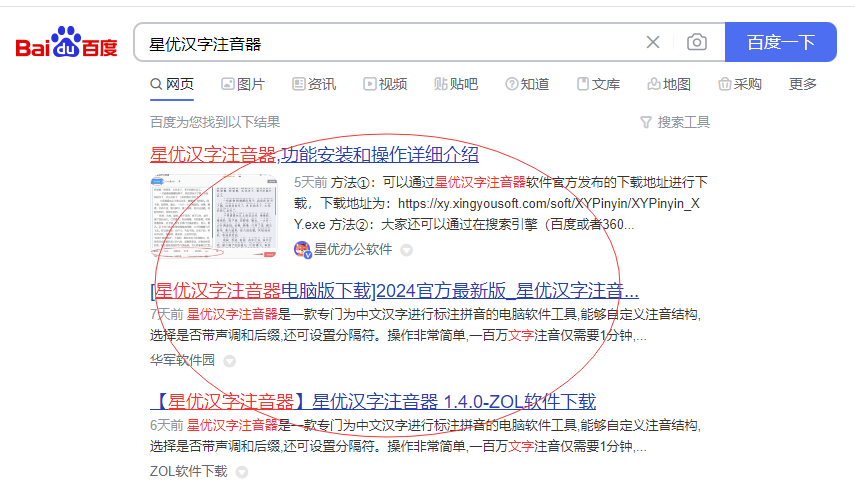Open result 星优汉字注音器 1.4.0-ZOL软件下载
855x492 pixels.
point(373,401)
